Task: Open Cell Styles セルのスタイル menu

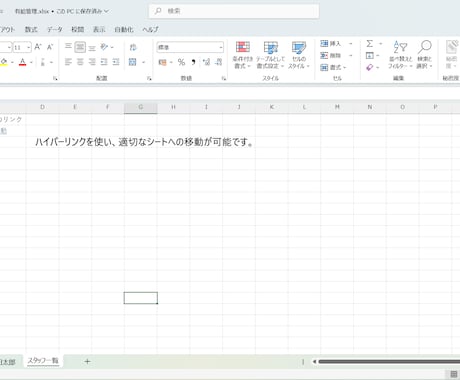Action: click(299, 55)
